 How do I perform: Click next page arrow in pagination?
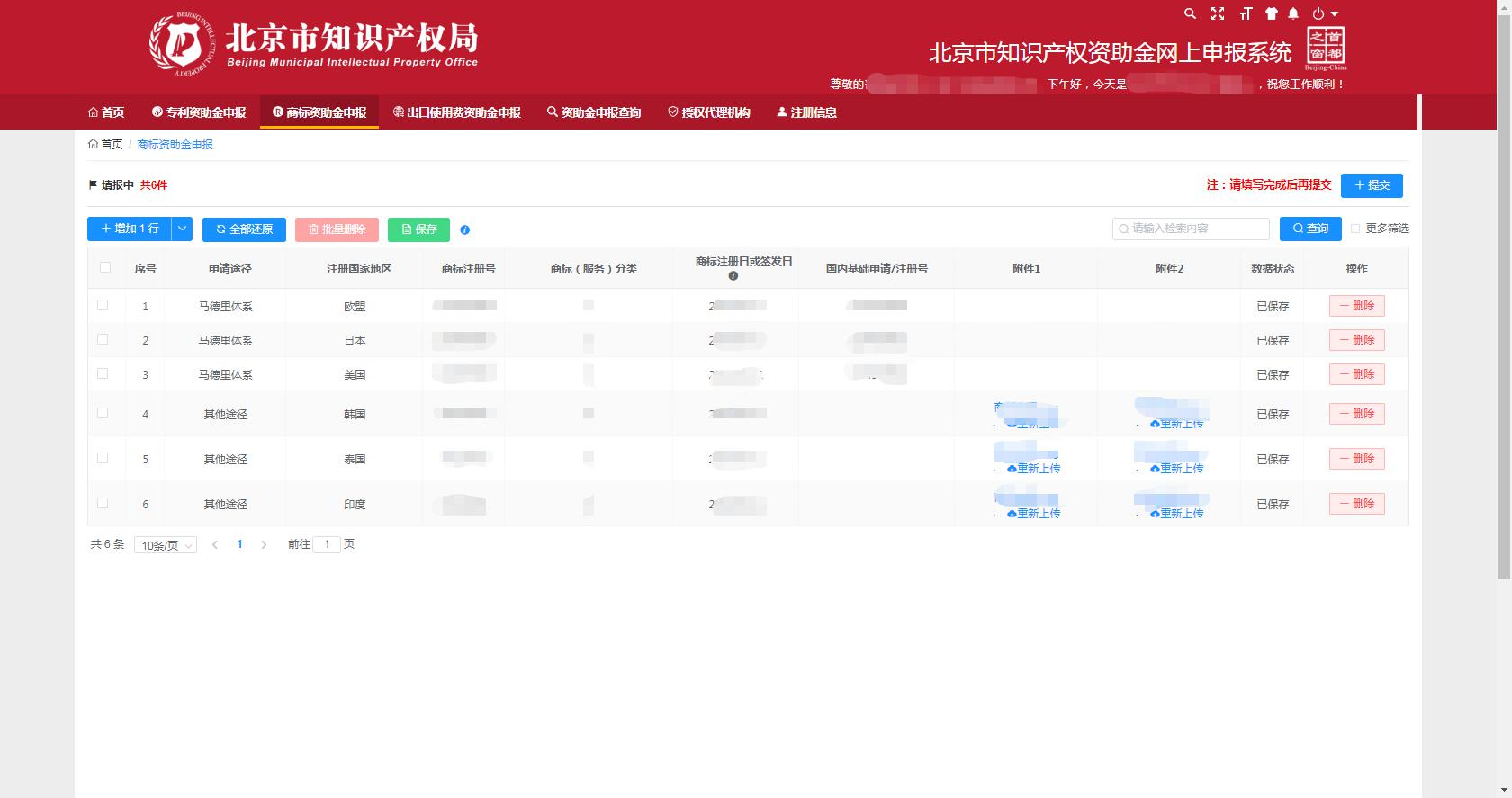click(264, 544)
